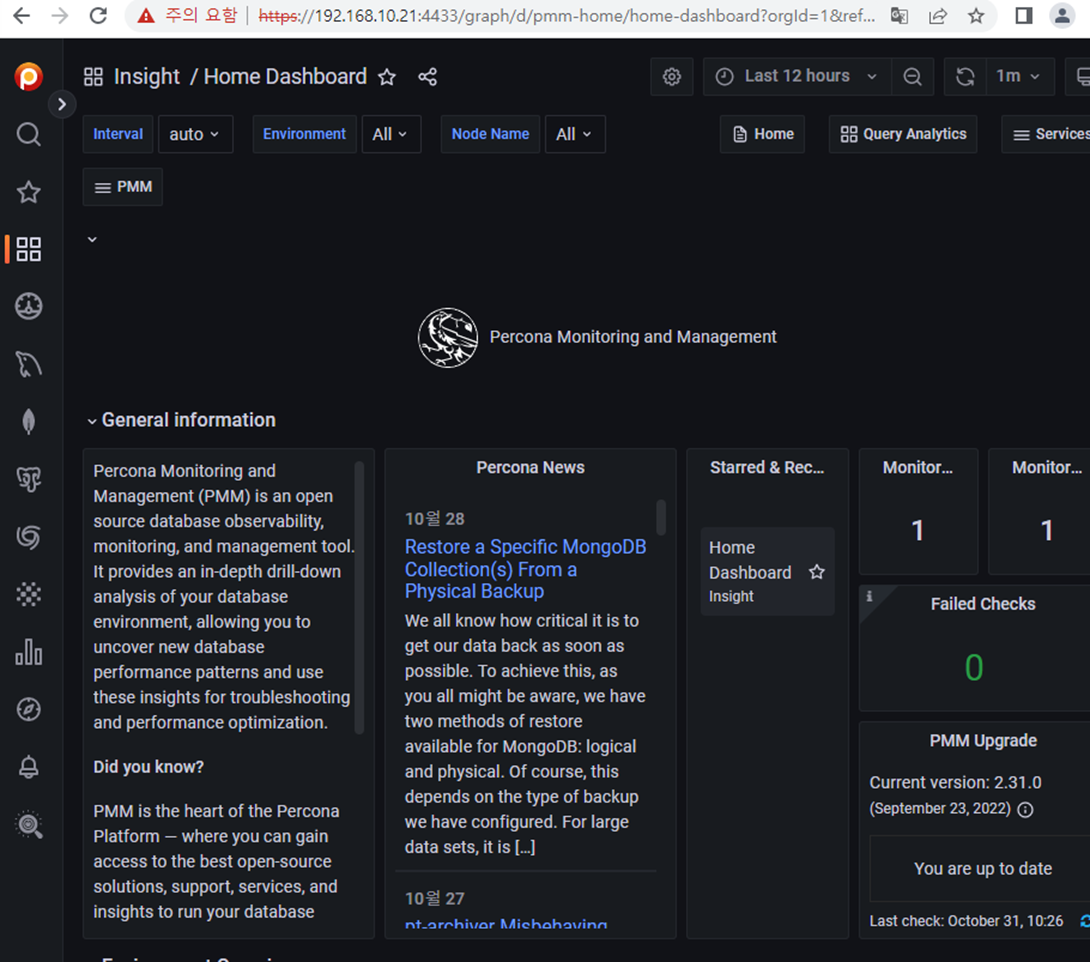Open Explore compass sidebar icon
This screenshot has height=962, width=1090.
pos(29,710)
